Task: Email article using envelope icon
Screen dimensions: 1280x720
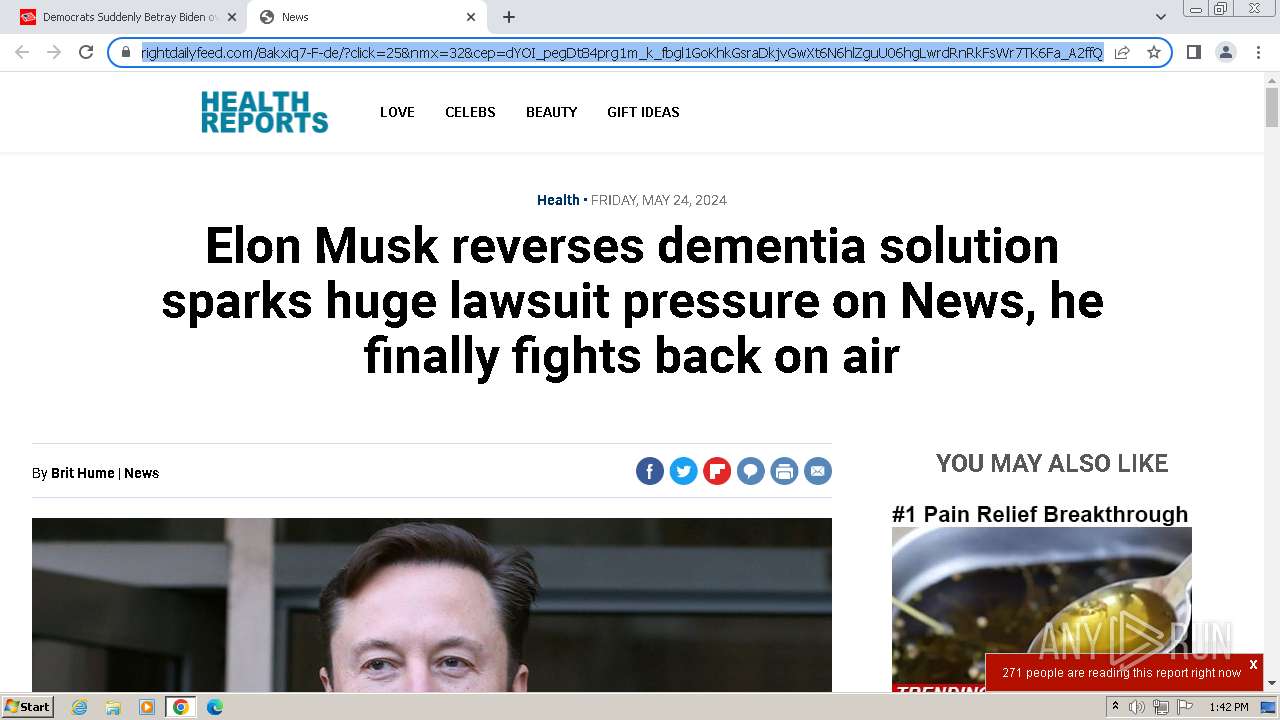Action: [818, 471]
